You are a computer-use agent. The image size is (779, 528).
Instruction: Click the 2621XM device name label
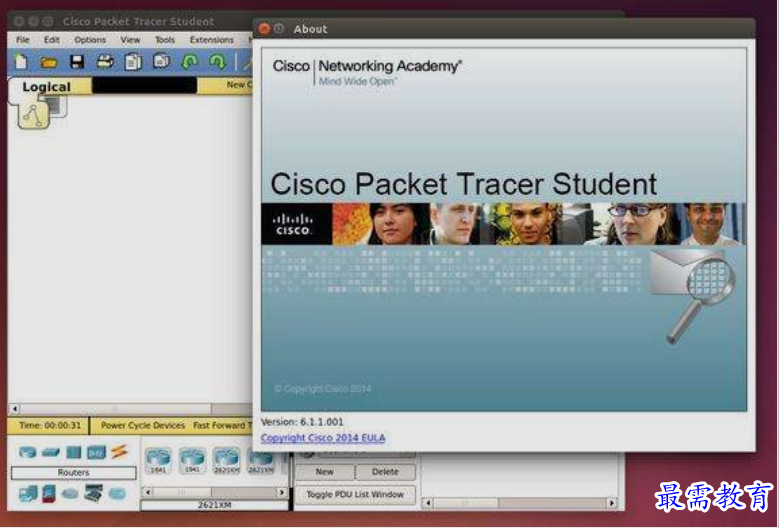coord(215,505)
